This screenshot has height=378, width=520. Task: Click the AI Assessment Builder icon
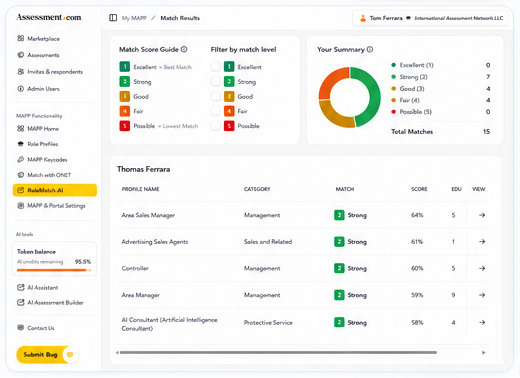click(21, 302)
